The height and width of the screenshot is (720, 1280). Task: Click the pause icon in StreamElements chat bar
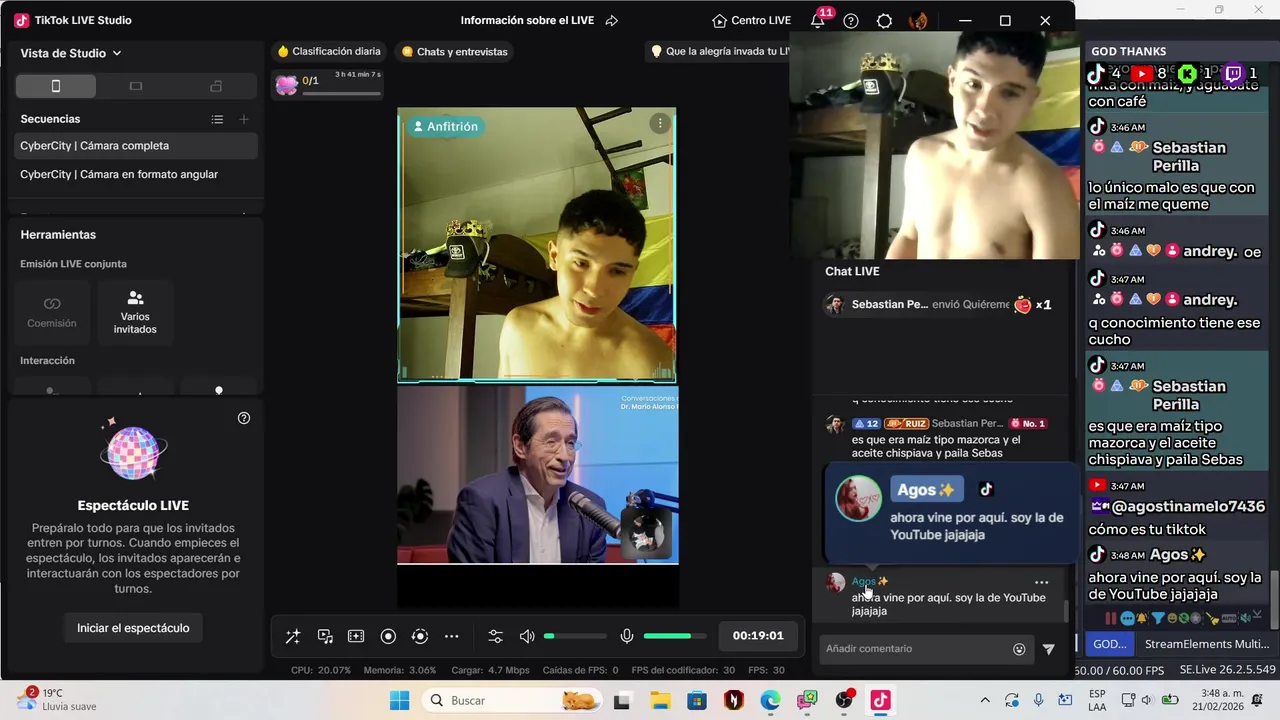[1110, 619]
